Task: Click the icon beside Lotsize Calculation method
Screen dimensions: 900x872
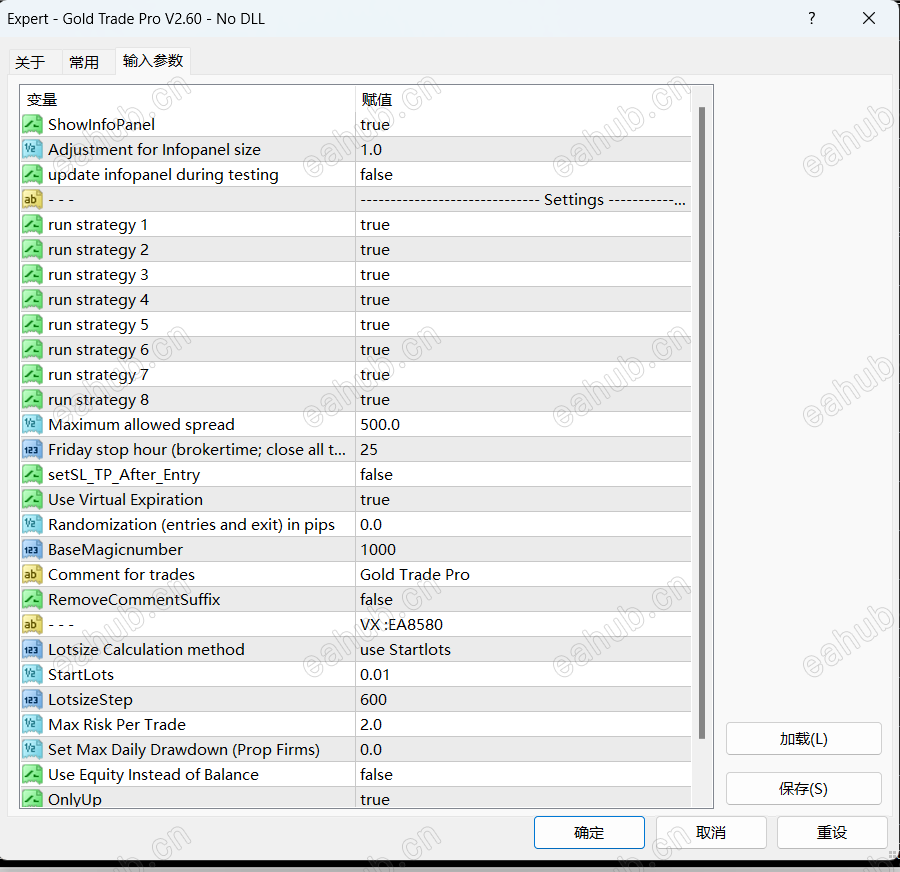Action: (32, 649)
